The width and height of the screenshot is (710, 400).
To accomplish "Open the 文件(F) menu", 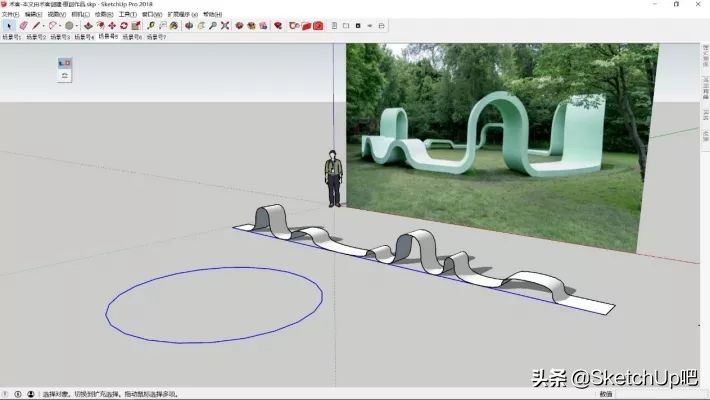I will [x=10, y=15].
